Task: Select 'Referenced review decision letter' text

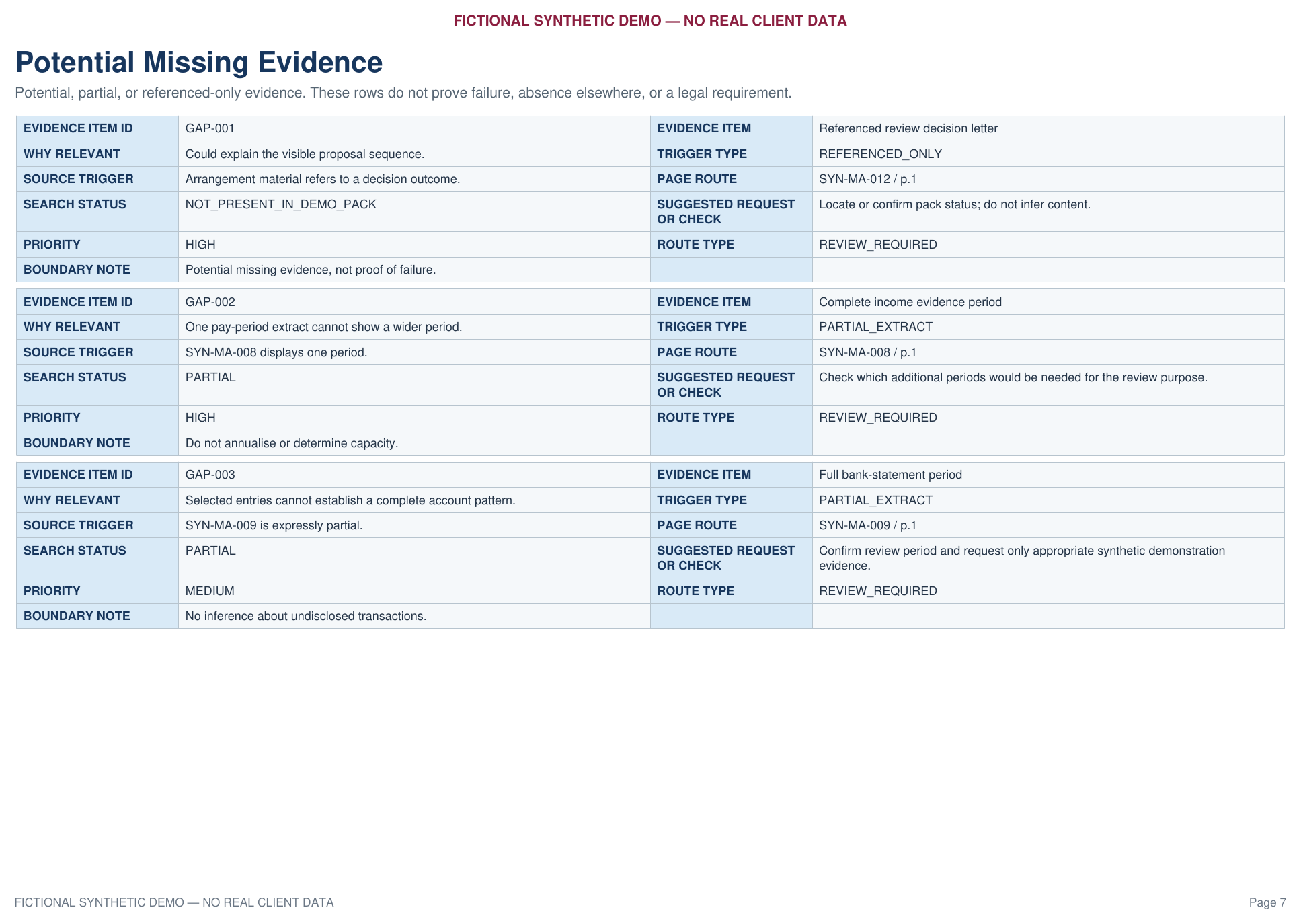Action: [908, 128]
